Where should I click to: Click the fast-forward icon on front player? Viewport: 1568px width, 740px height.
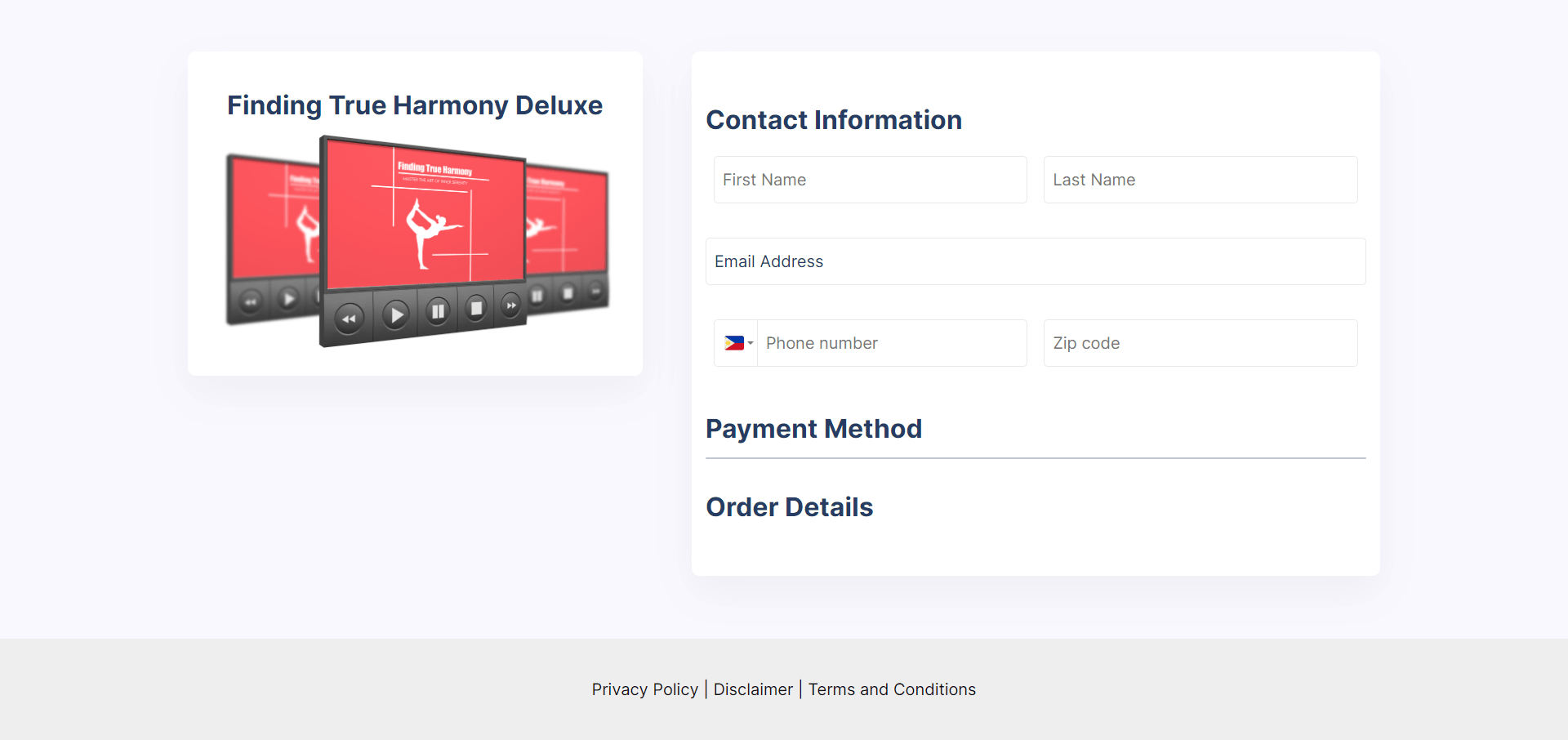coord(511,305)
